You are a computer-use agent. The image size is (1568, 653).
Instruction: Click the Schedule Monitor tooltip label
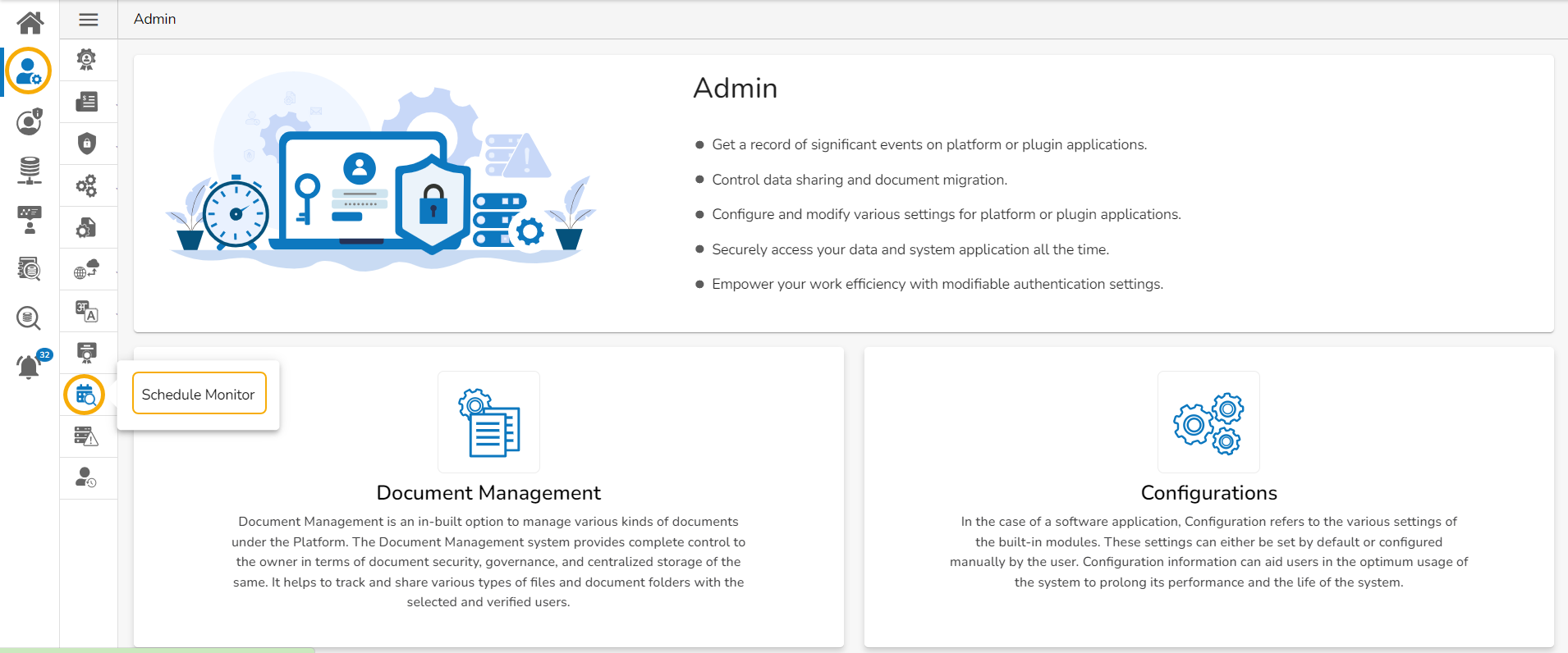click(199, 395)
